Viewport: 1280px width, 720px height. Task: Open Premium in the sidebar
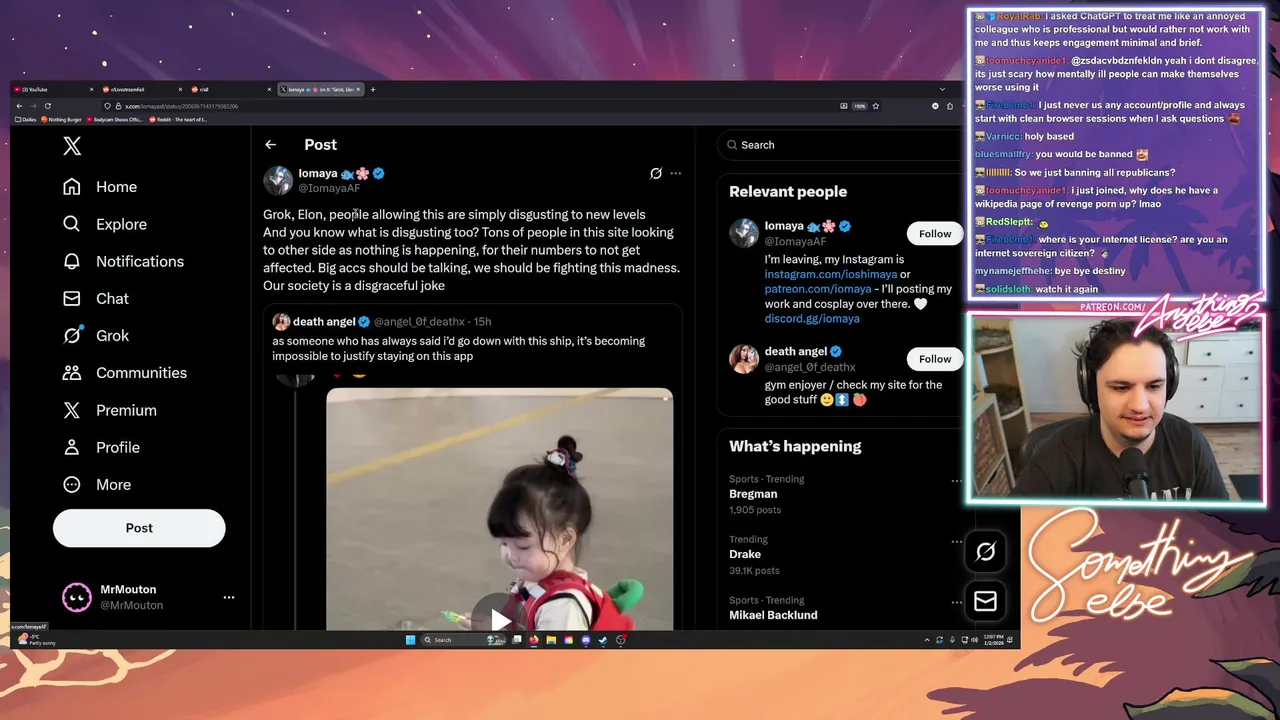click(x=110, y=410)
